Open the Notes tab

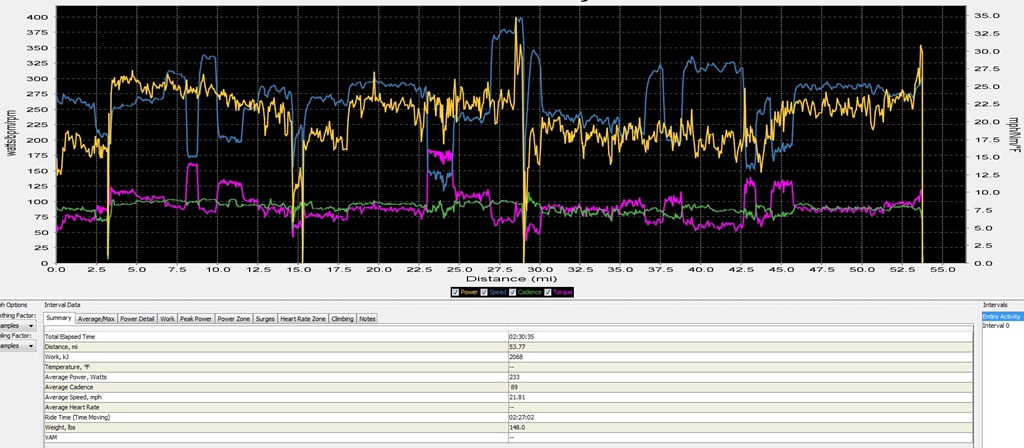click(367, 319)
